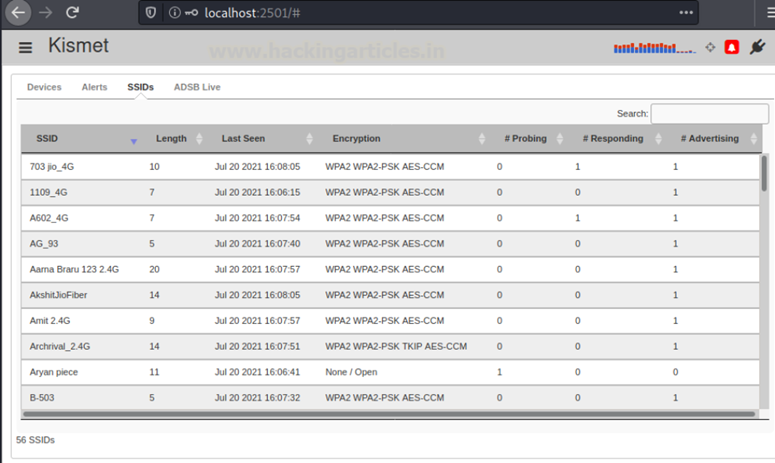Switch to the Alerts tab
This screenshot has height=463, width=775.
(x=94, y=87)
